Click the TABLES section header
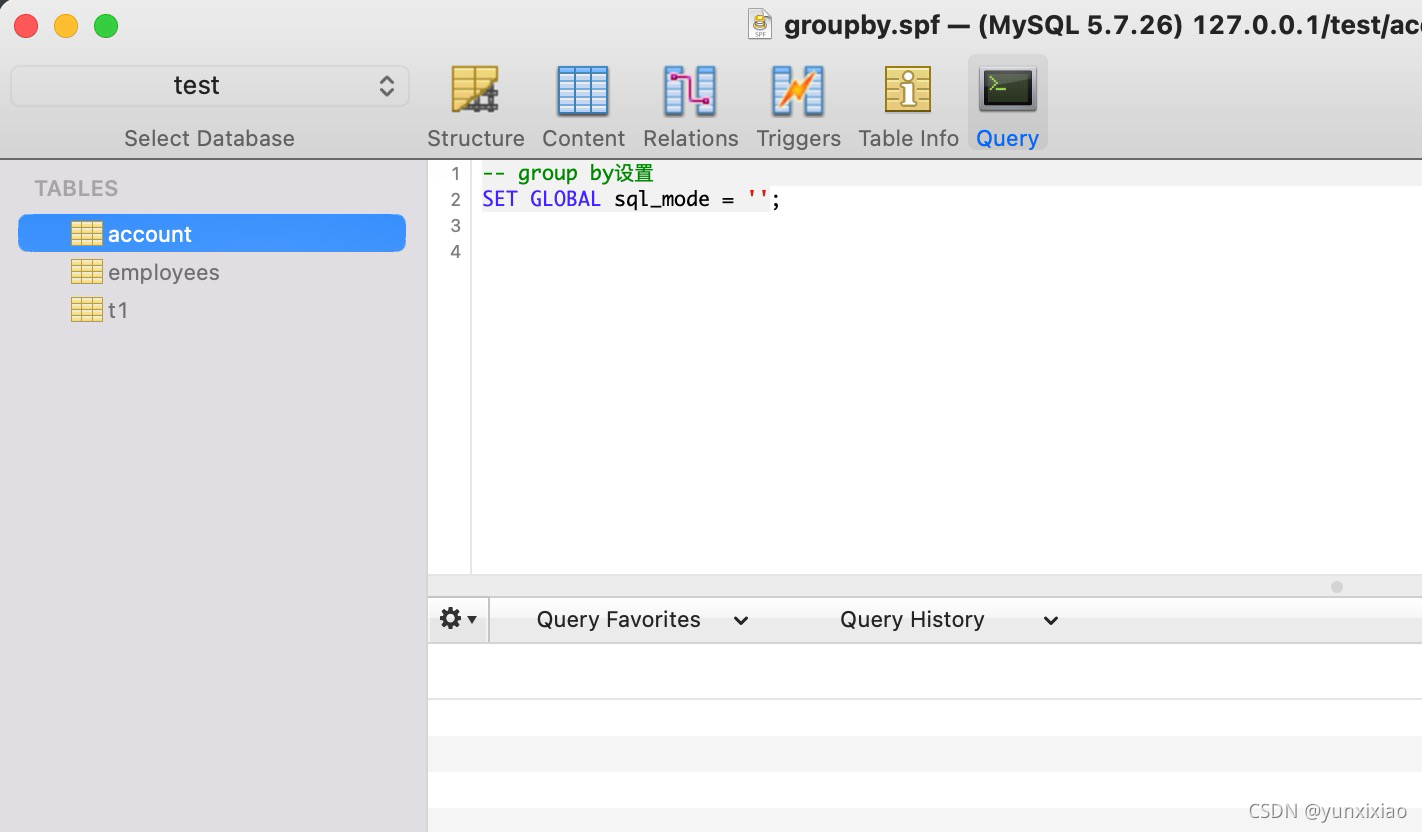The width and height of the screenshot is (1422, 832). coord(76,188)
